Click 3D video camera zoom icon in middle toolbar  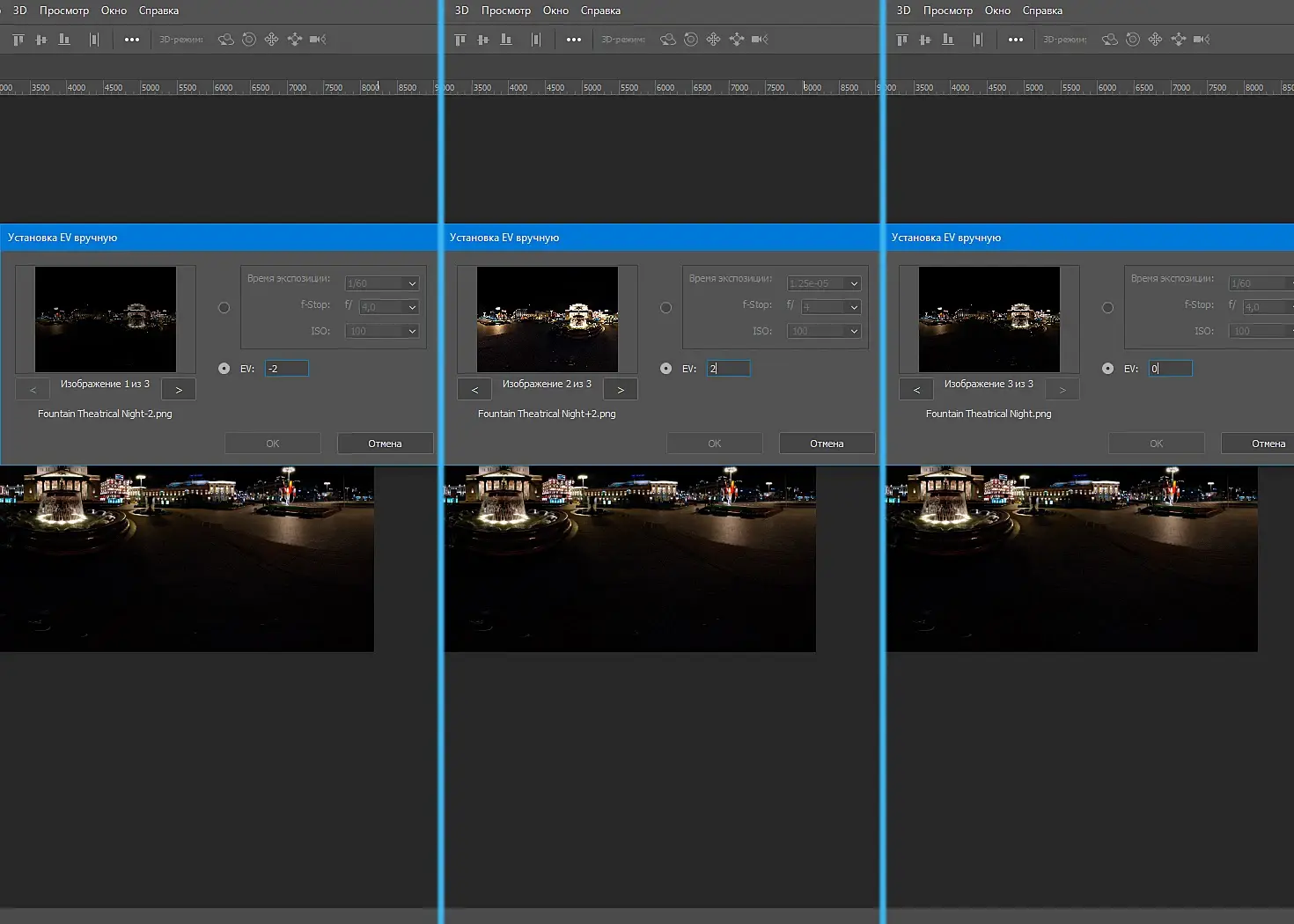click(x=761, y=40)
